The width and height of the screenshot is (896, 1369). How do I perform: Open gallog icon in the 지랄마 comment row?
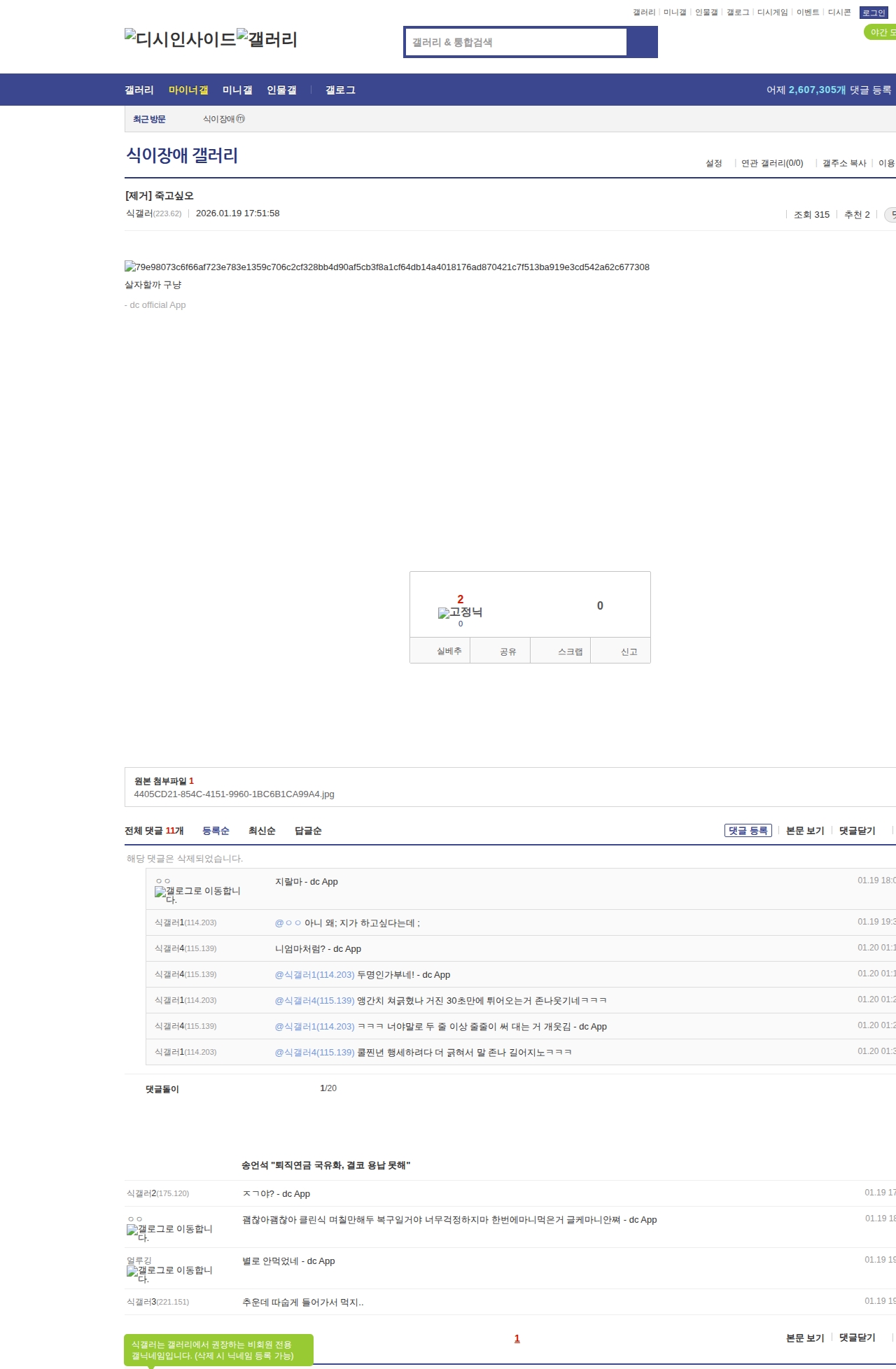click(x=197, y=895)
